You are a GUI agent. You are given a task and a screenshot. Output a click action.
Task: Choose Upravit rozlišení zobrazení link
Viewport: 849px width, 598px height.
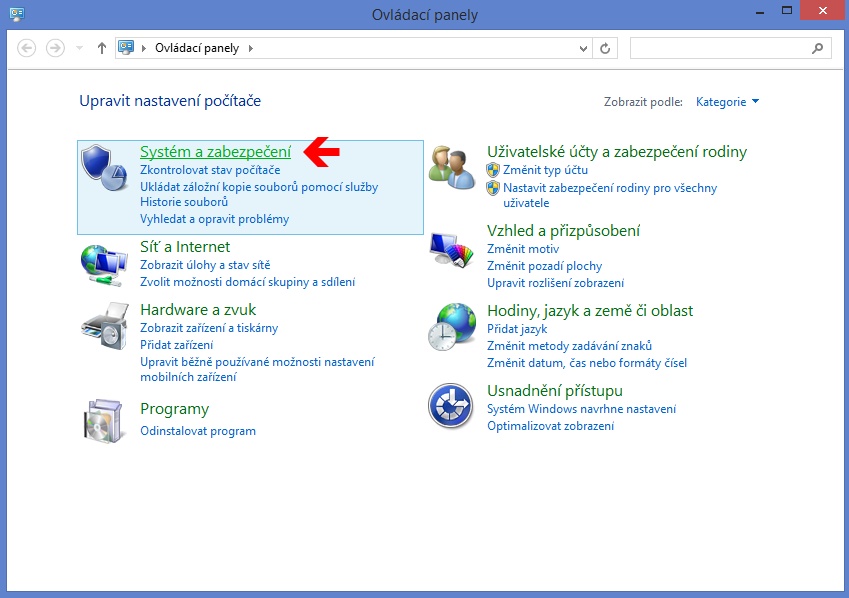coord(555,283)
